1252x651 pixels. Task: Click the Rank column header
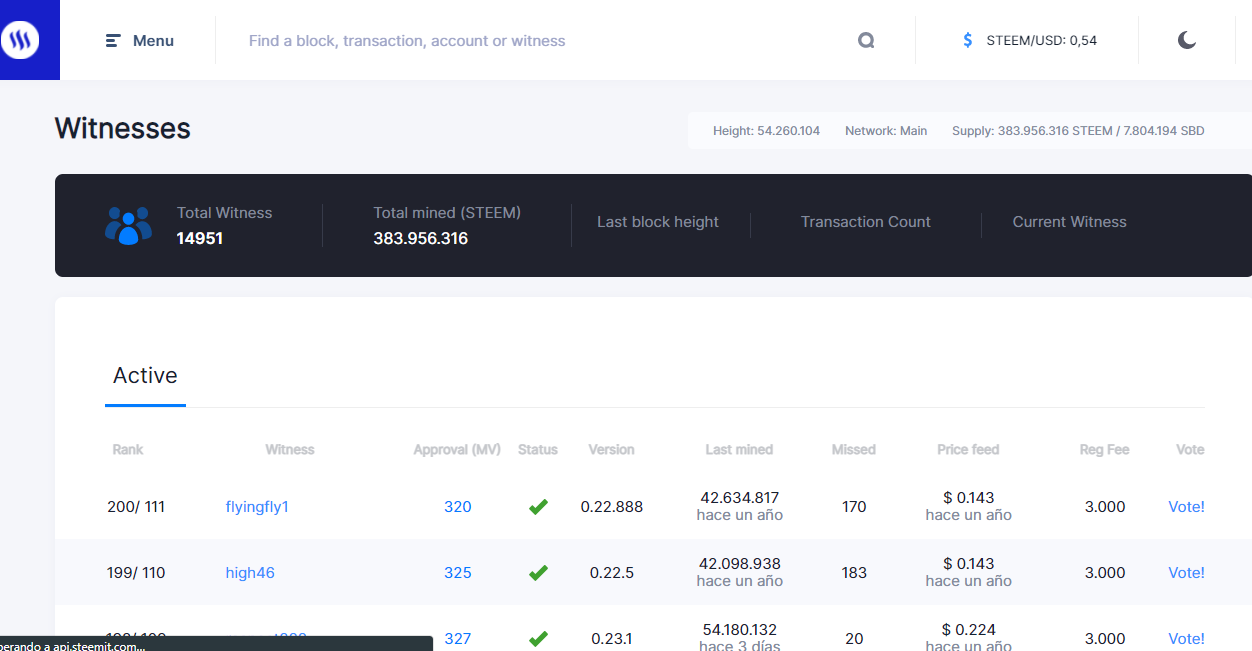click(x=128, y=450)
